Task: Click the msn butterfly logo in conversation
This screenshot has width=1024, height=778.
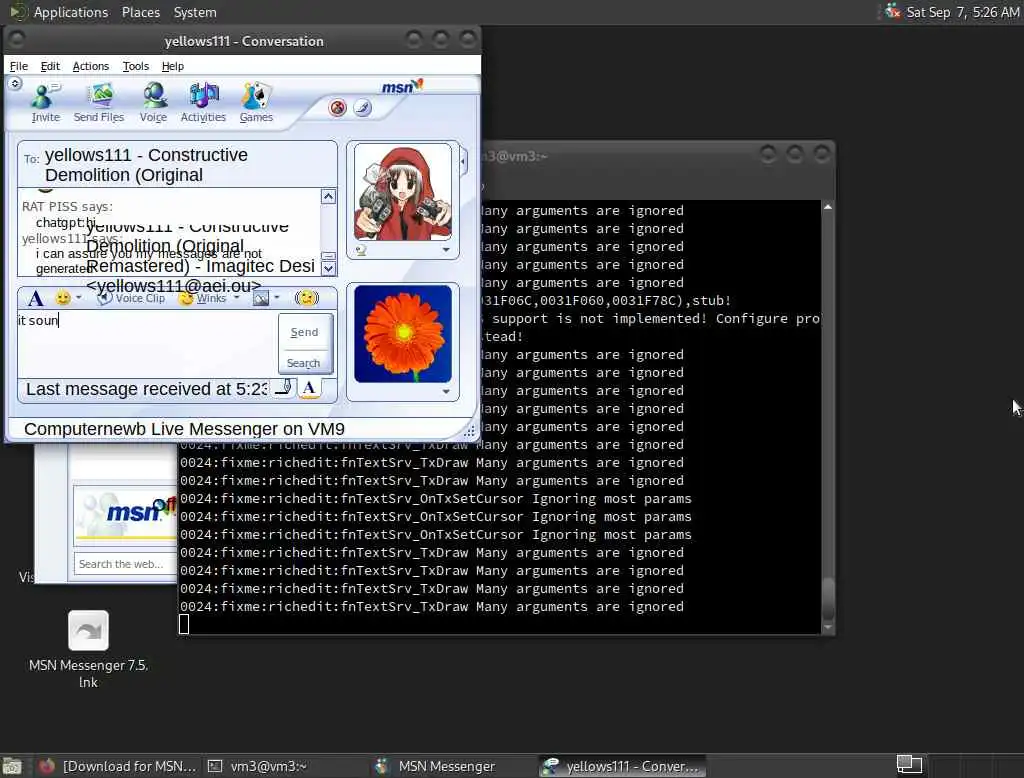Action: pyautogui.click(x=402, y=86)
